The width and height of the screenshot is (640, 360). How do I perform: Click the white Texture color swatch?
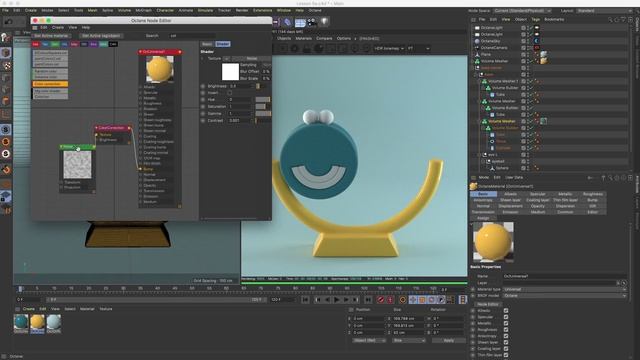(230, 72)
